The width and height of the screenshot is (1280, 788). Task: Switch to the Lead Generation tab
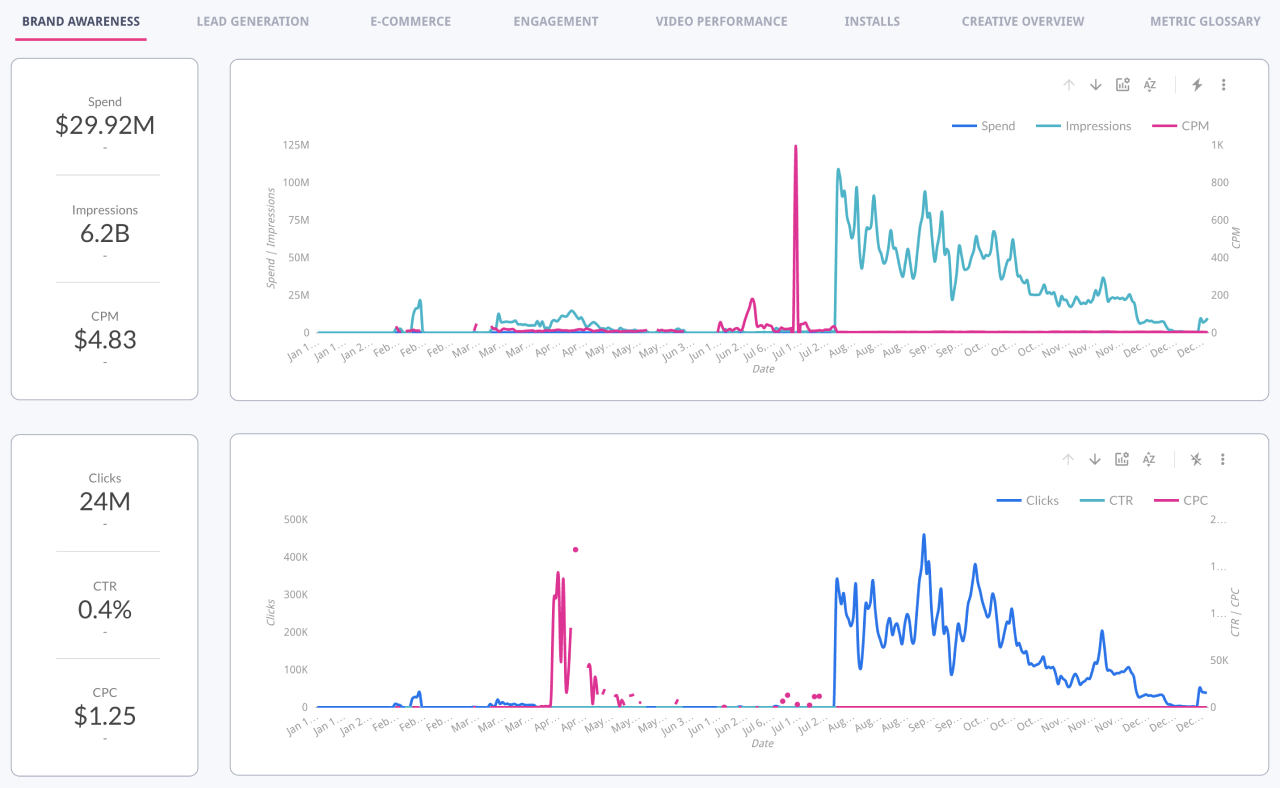[x=252, y=21]
